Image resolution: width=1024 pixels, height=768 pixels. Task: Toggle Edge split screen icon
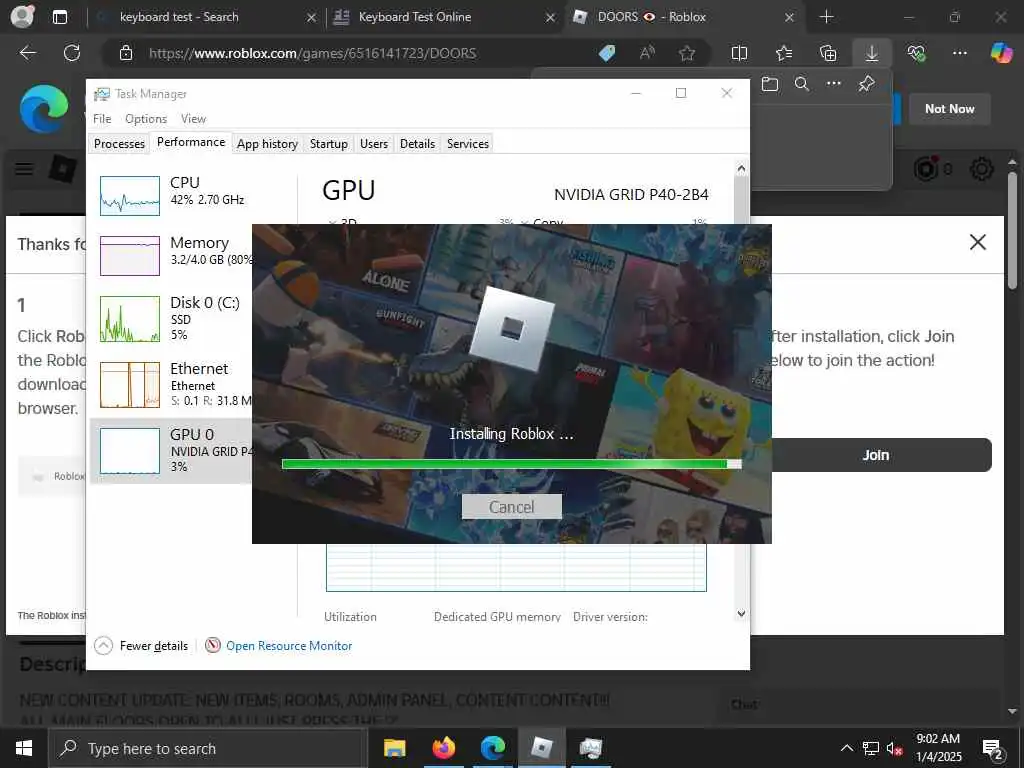(x=739, y=53)
